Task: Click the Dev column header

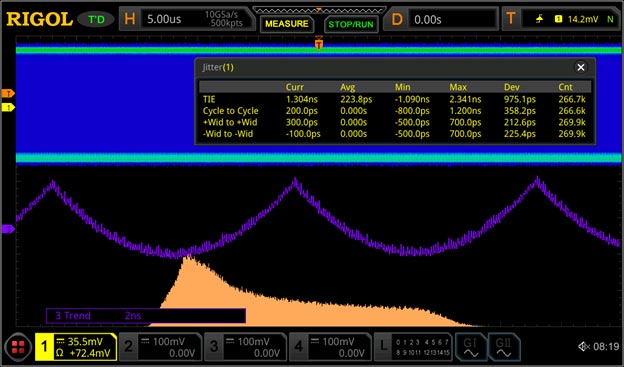Action: [x=511, y=87]
